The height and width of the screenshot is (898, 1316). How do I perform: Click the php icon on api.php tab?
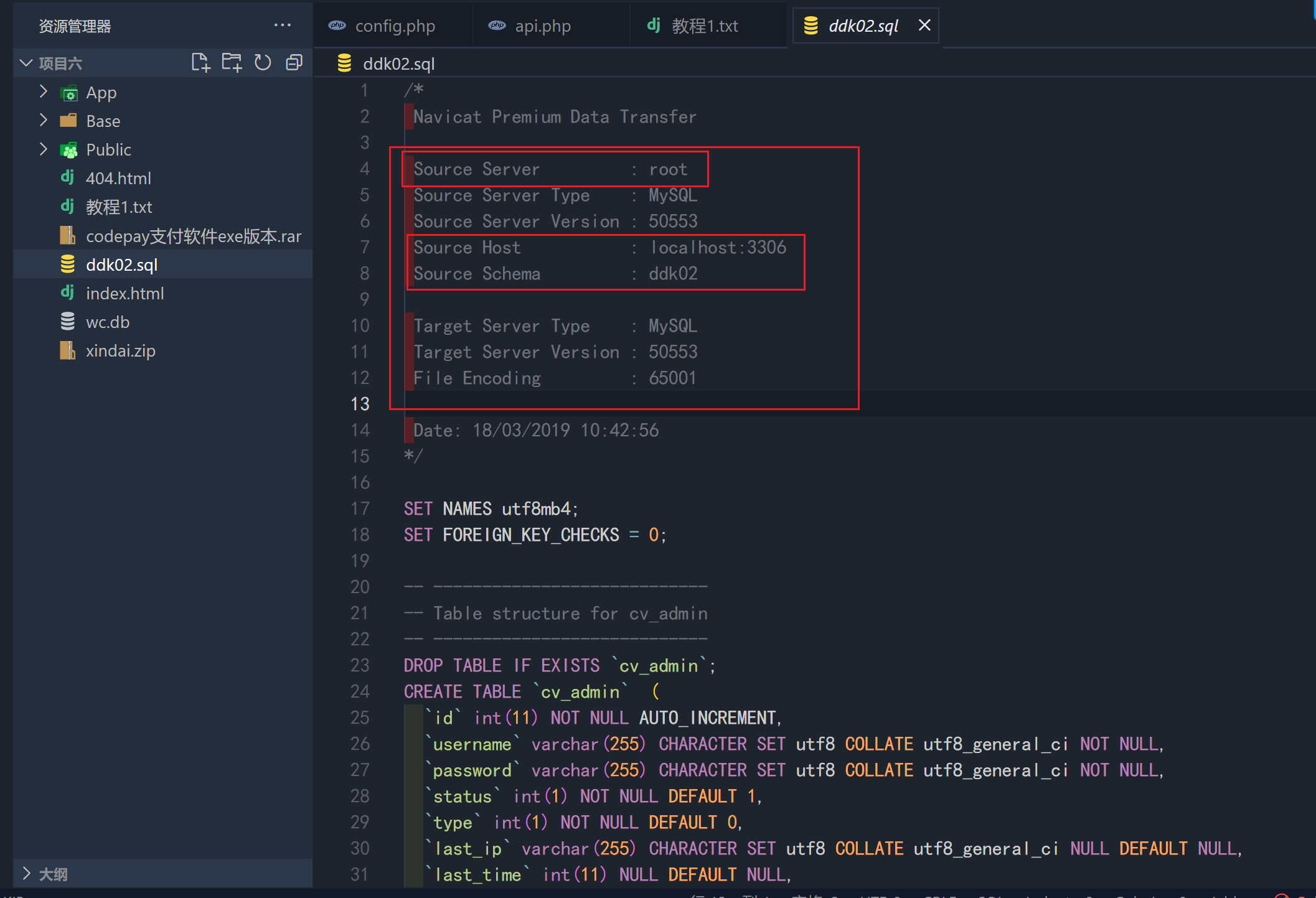click(497, 26)
